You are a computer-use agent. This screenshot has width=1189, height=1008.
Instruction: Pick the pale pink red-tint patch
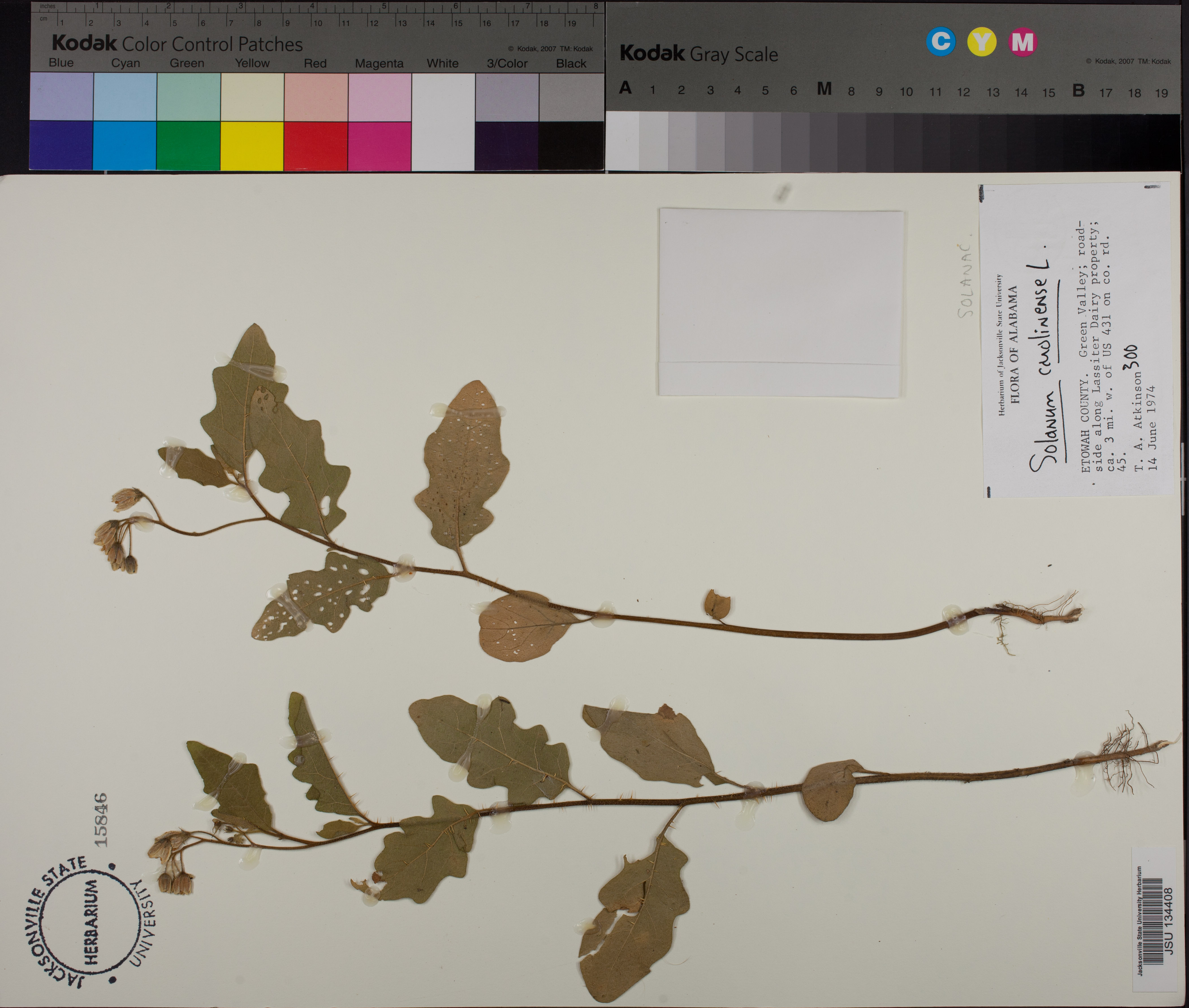316,96
